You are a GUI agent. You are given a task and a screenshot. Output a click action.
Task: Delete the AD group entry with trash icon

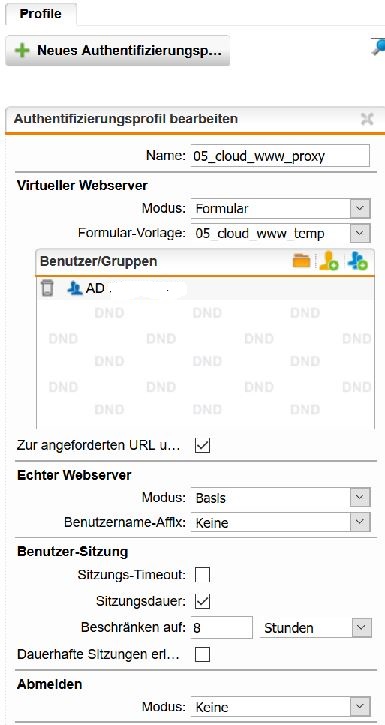point(47,288)
